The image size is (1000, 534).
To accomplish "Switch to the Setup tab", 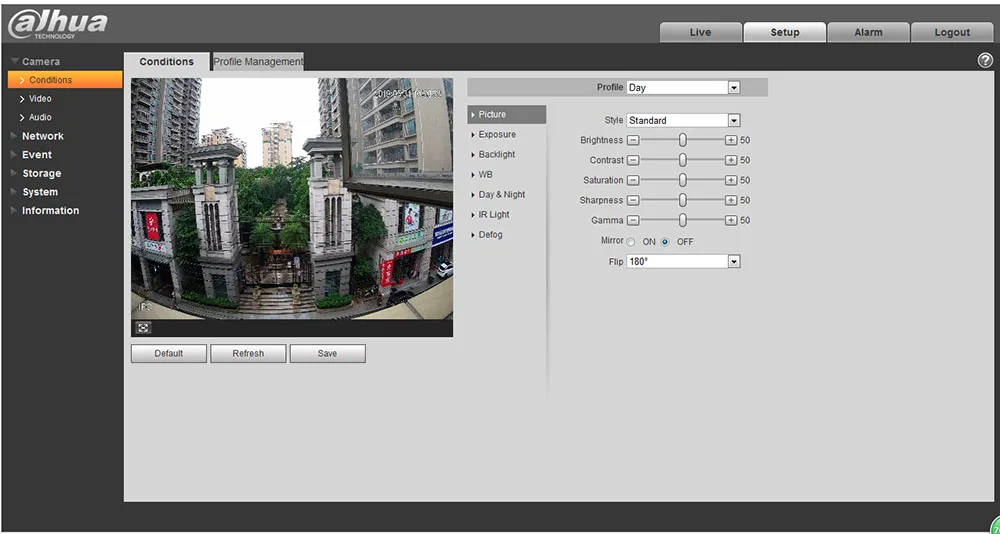I will 784,32.
